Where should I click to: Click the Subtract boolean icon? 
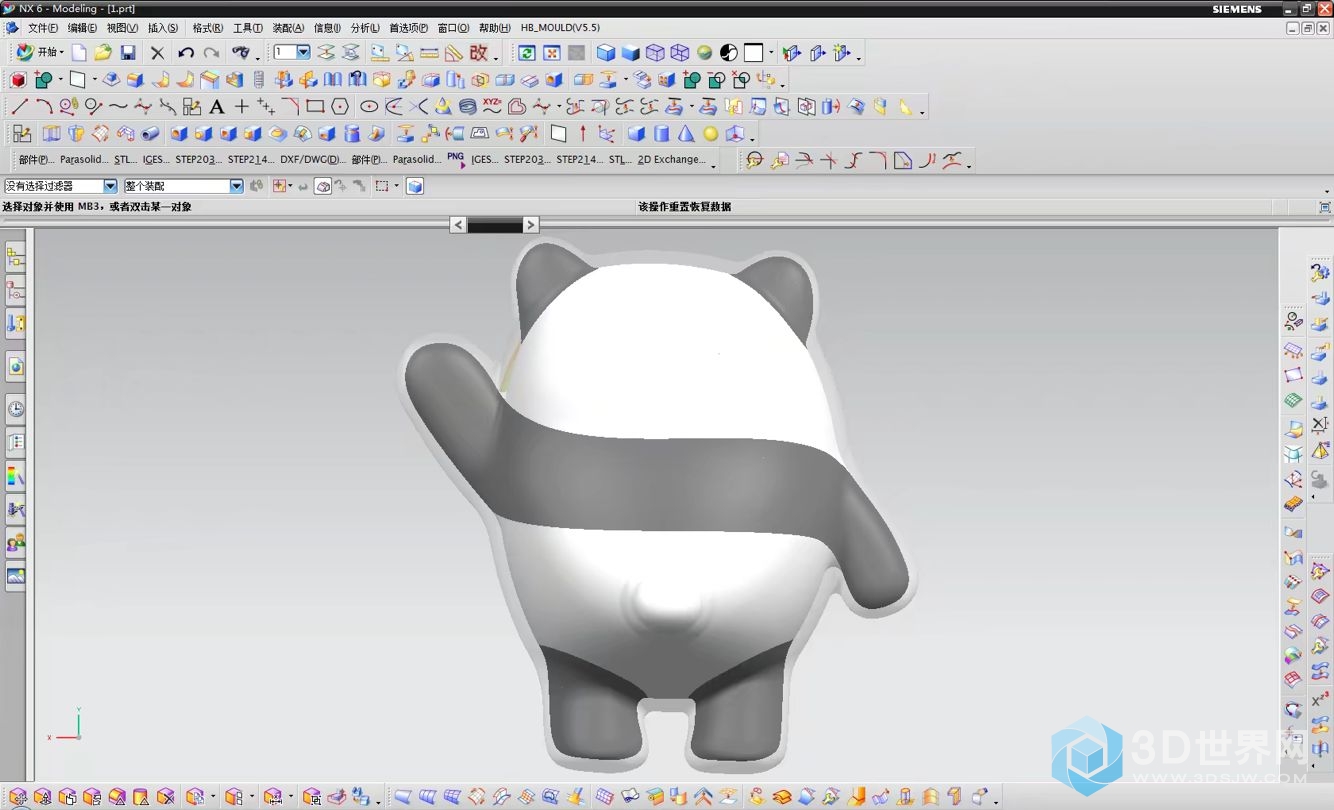point(716,80)
